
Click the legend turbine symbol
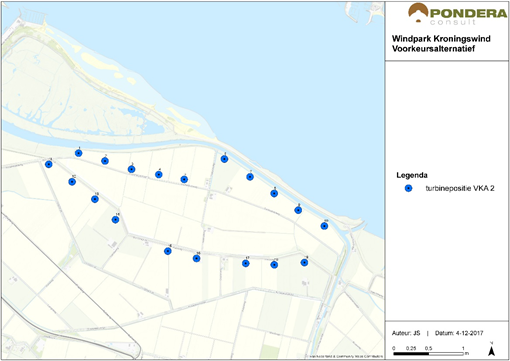tap(408, 188)
